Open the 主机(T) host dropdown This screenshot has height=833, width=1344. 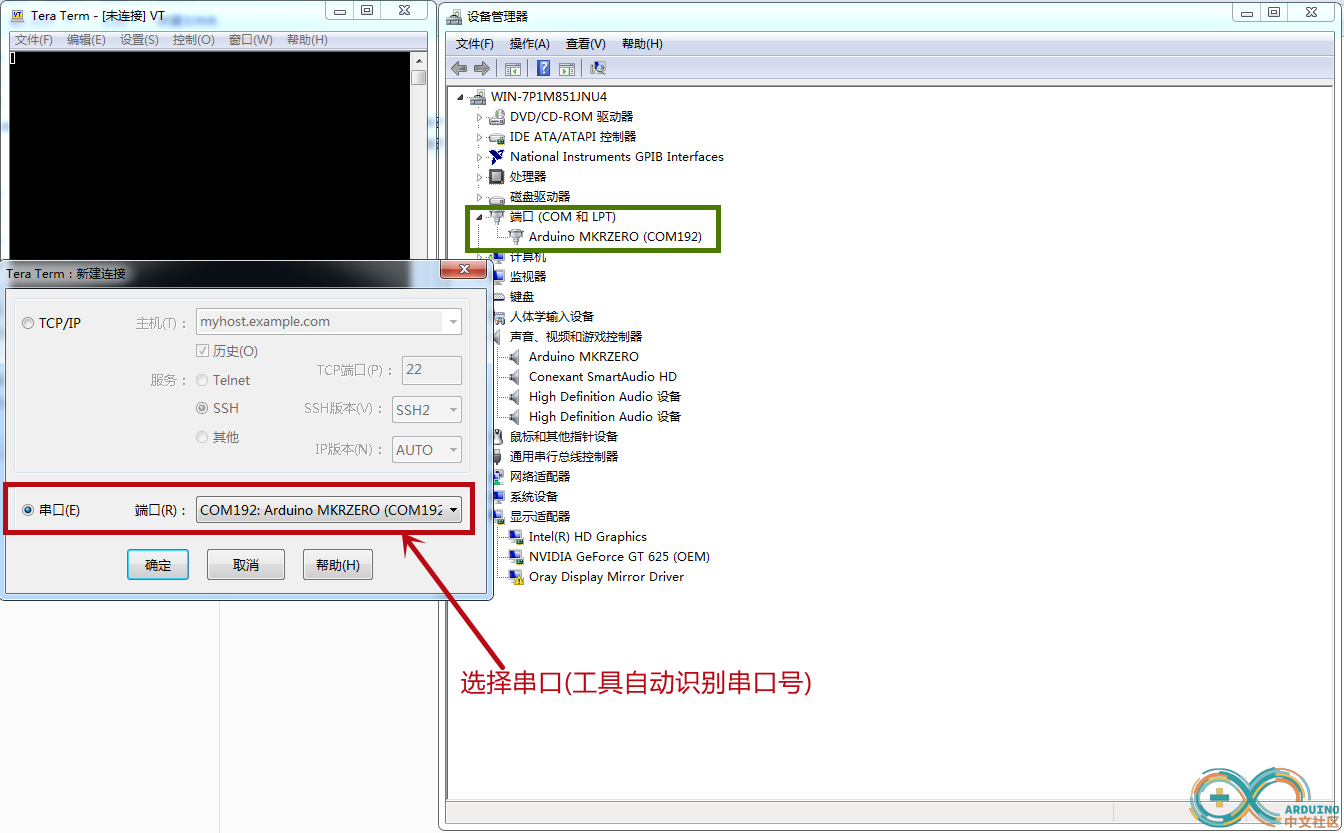click(x=453, y=322)
